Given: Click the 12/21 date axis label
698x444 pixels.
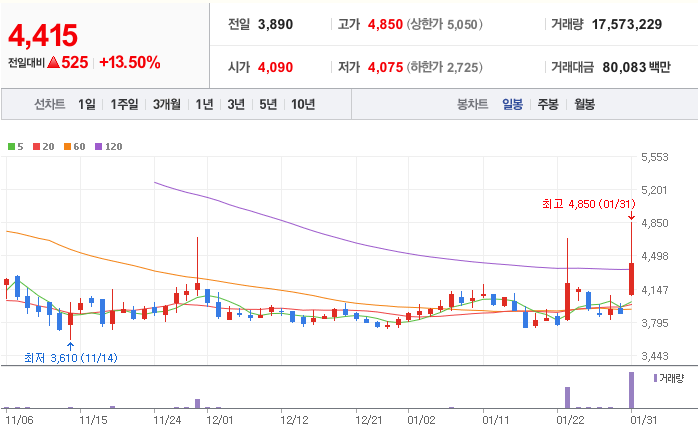Looking at the screenshot, I should (x=369, y=420).
